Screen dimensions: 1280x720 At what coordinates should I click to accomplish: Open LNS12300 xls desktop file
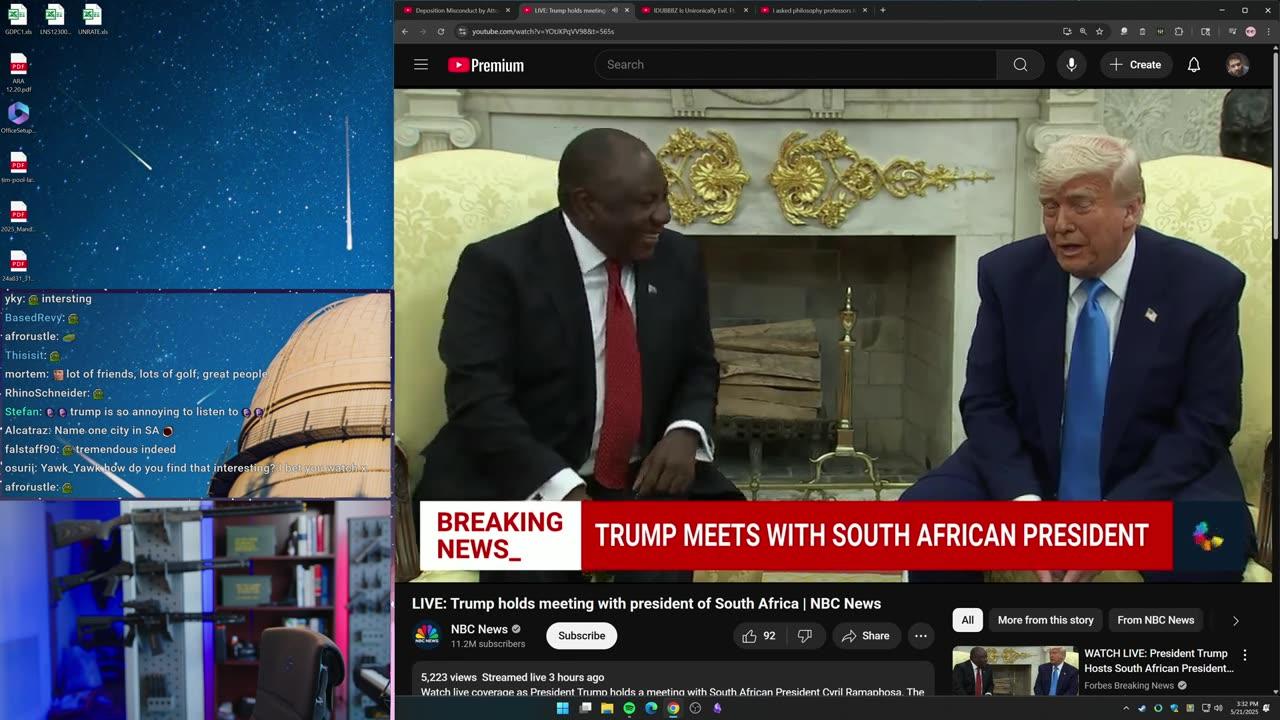pyautogui.click(x=55, y=20)
